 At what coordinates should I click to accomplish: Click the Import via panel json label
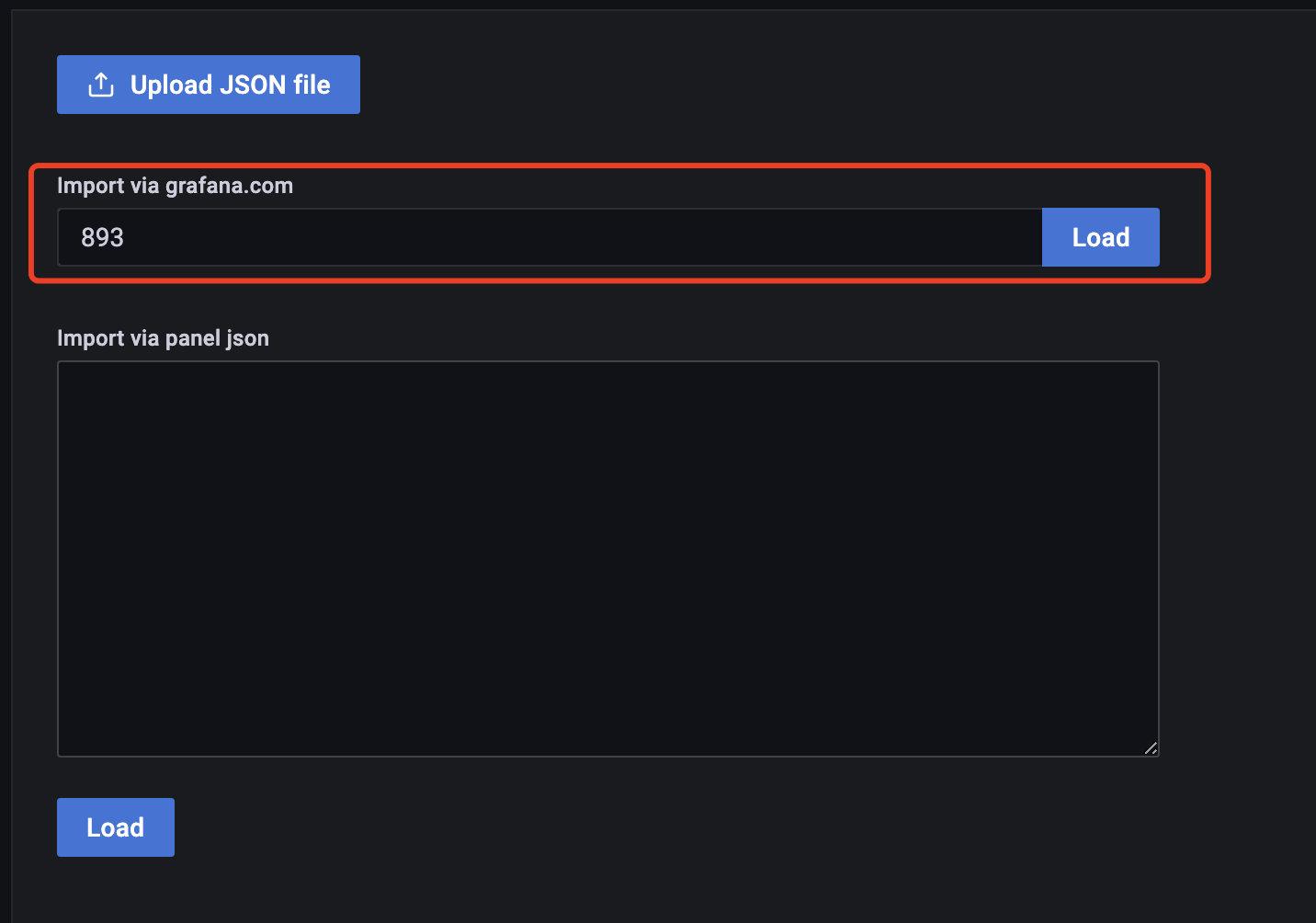(x=163, y=338)
